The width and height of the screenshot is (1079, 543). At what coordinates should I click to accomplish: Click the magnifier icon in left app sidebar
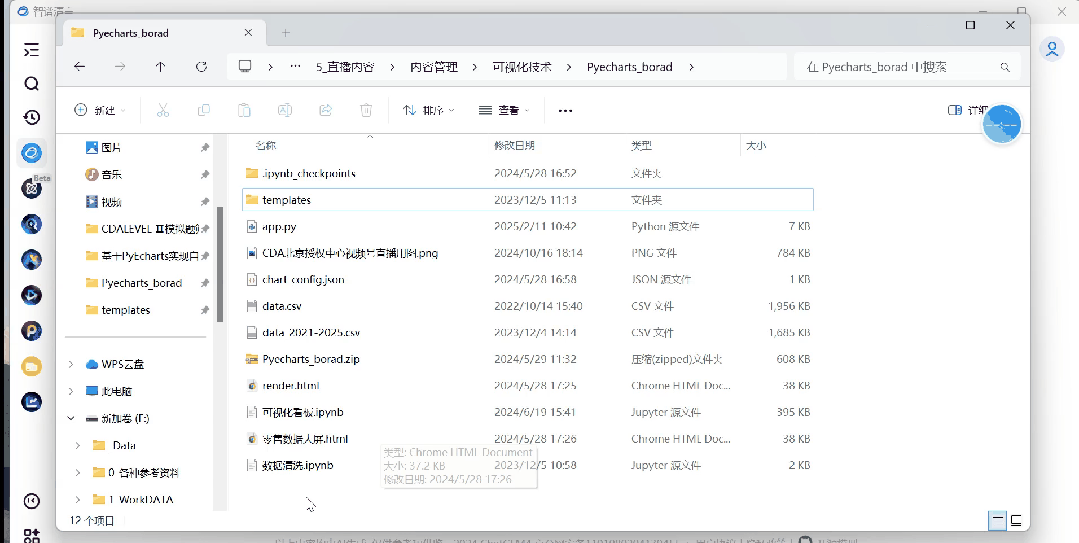(x=31, y=84)
